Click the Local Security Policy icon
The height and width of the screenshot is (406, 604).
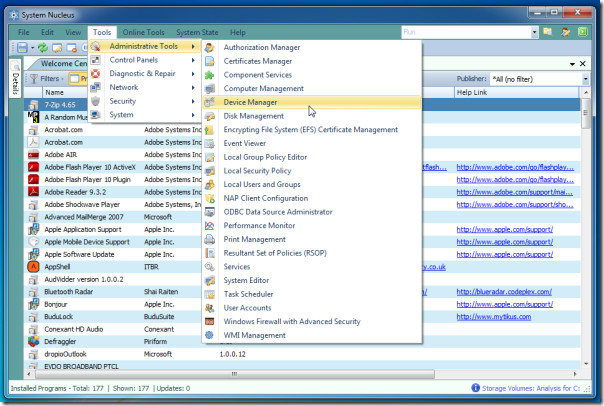[210, 171]
